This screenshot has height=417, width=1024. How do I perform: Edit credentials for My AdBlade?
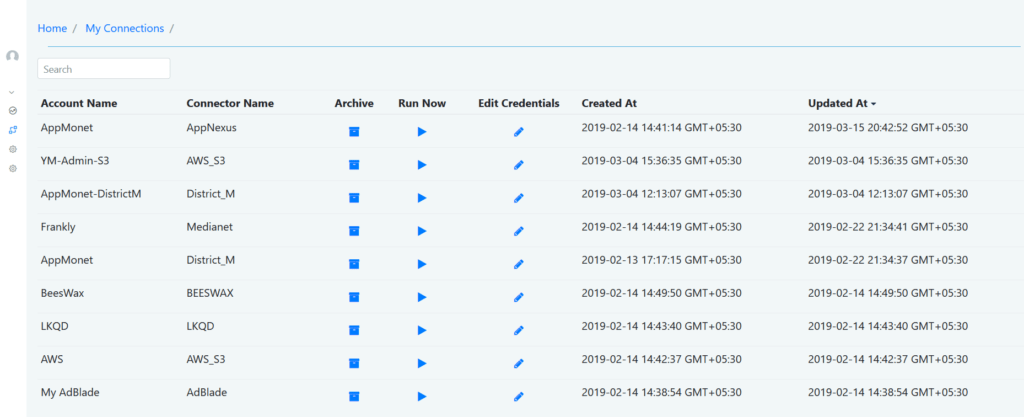point(519,396)
